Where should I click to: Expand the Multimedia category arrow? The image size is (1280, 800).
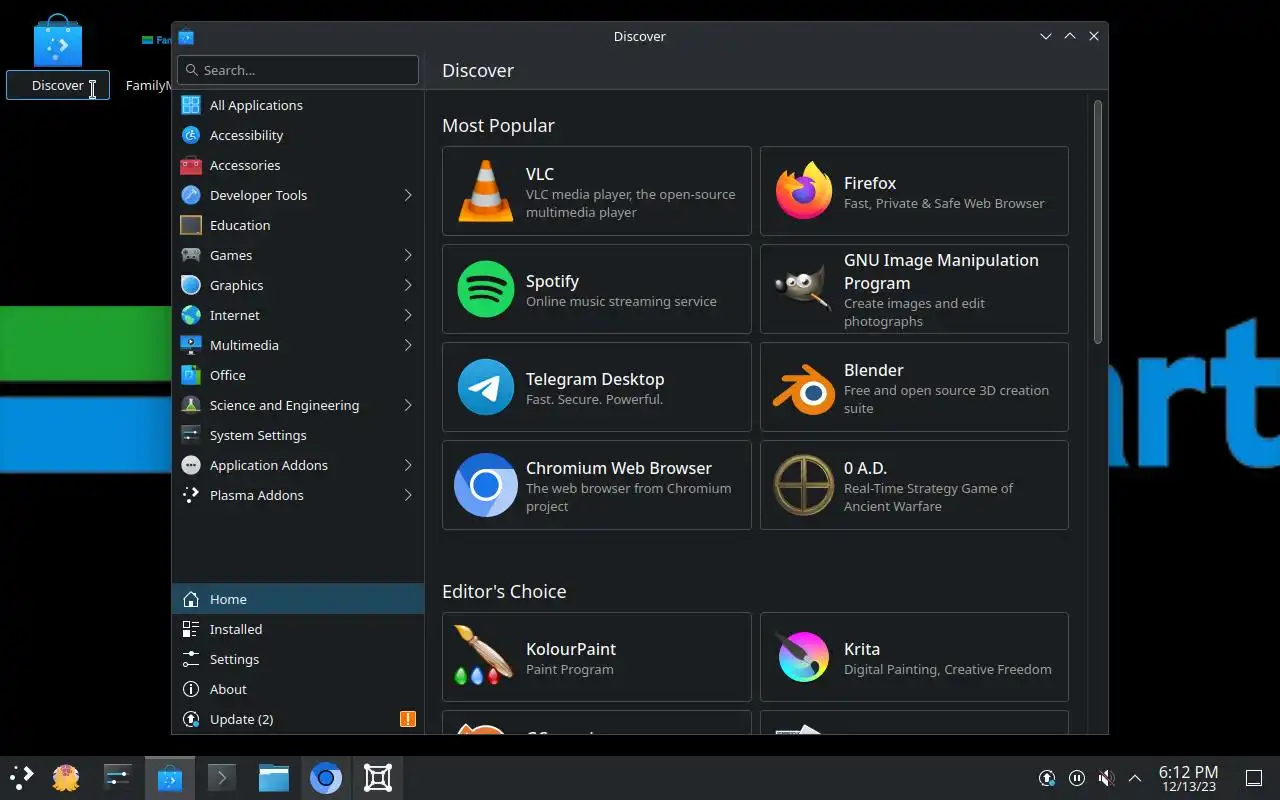(x=408, y=345)
